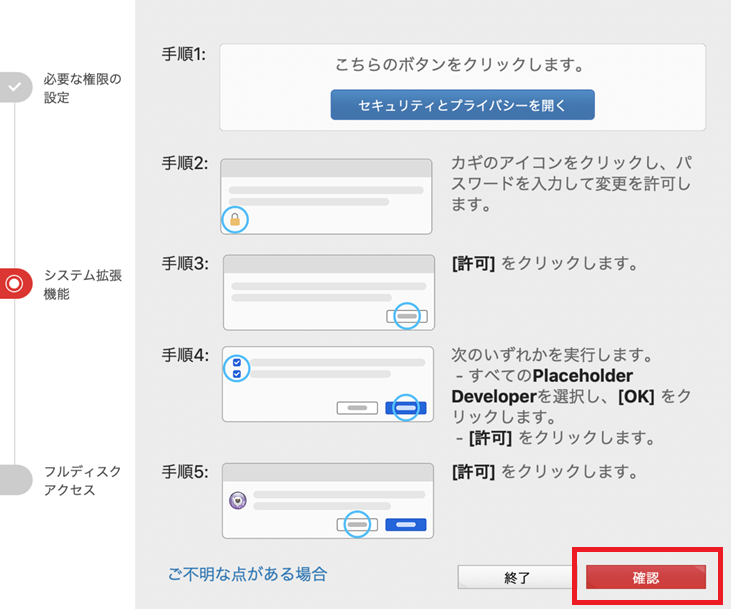Click the 手順3 illustration thumbnail
731x609 pixels.
(329, 292)
